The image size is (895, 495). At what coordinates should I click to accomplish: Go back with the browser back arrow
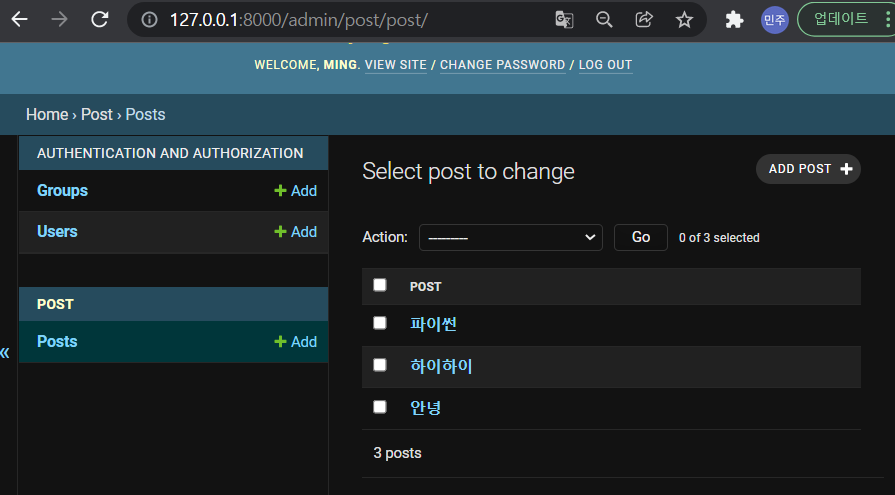click(x=20, y=19)
